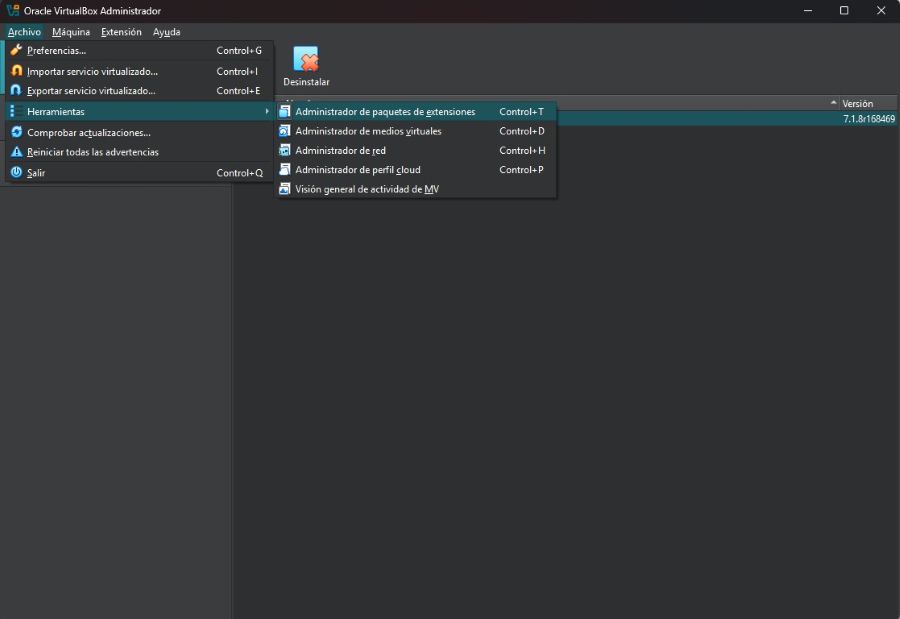Open the Extensión menu
Viewport: 900px width, 619px height.
[121, 32]
